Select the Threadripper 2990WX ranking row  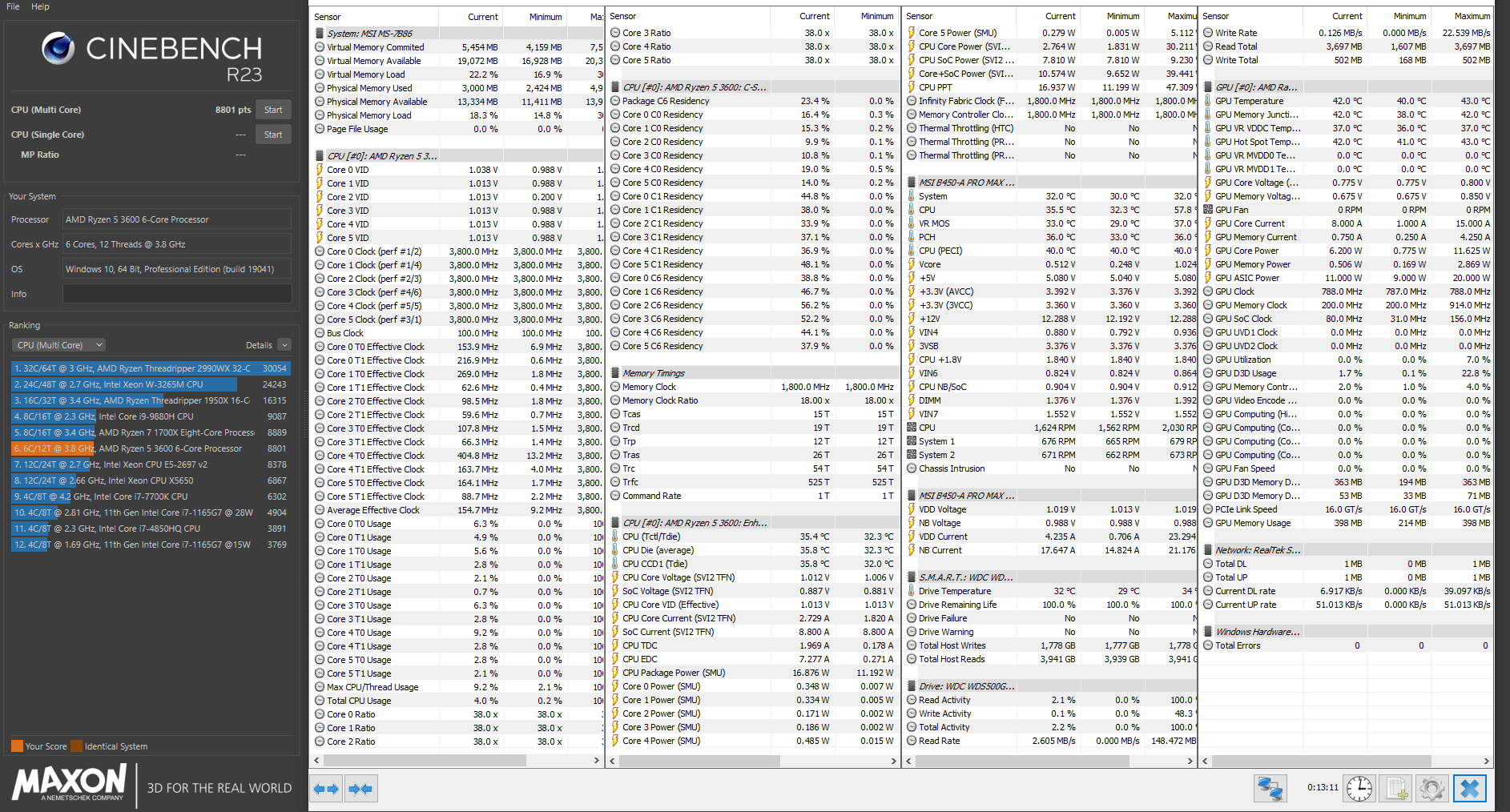(x=151, y=368)
